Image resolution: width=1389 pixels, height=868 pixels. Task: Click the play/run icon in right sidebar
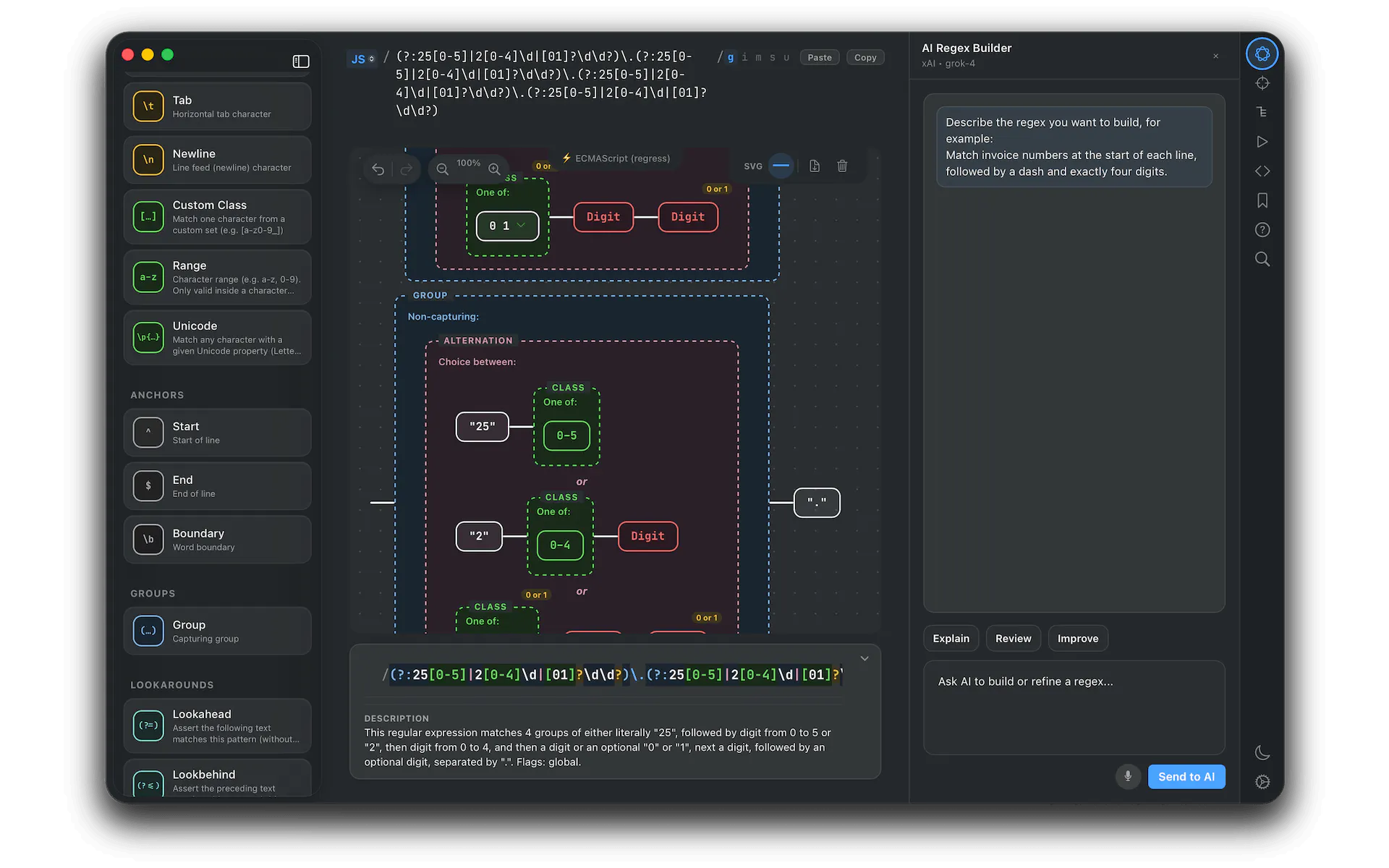click(1262, 142)
